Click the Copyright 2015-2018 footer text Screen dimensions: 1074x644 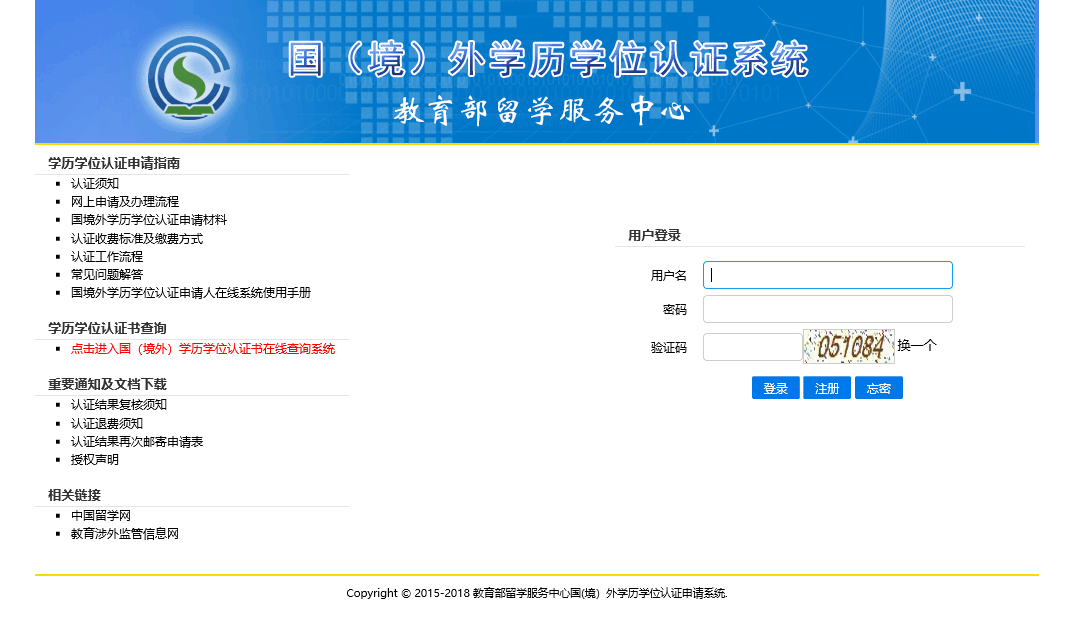pyautogui.click(x=536, y=593)
